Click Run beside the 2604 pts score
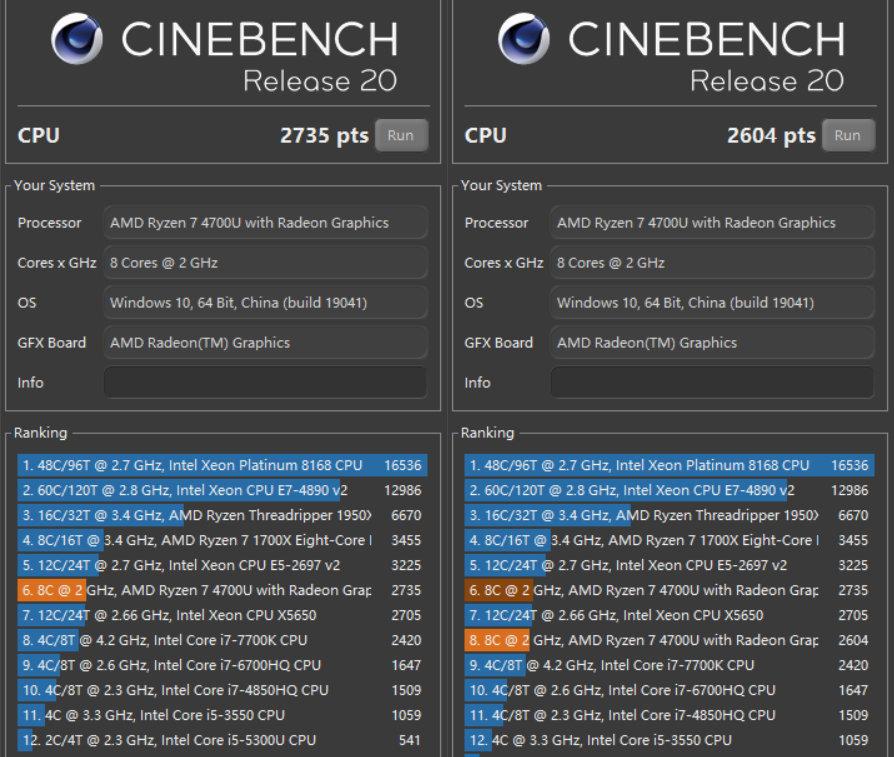This screenshot has height=757, width=894. tap(848, 136)
